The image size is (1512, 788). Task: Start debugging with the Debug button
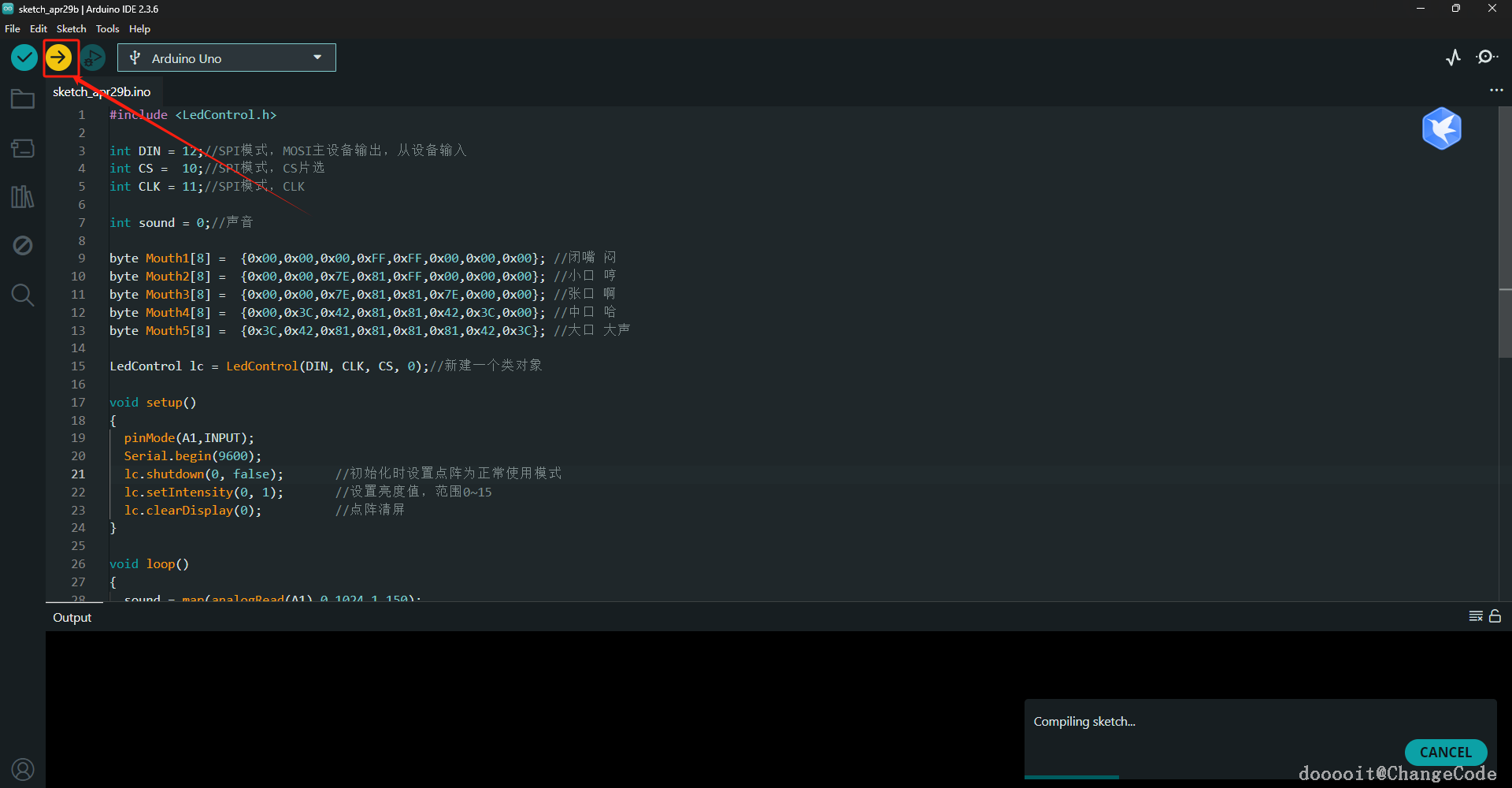click(93, 58)
